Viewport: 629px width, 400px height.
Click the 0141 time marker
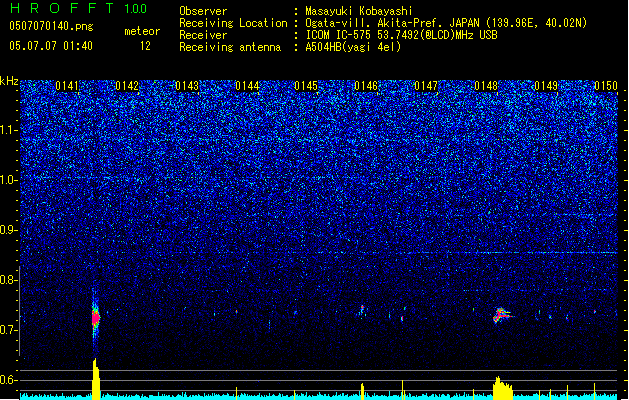[x=67, y=86]
